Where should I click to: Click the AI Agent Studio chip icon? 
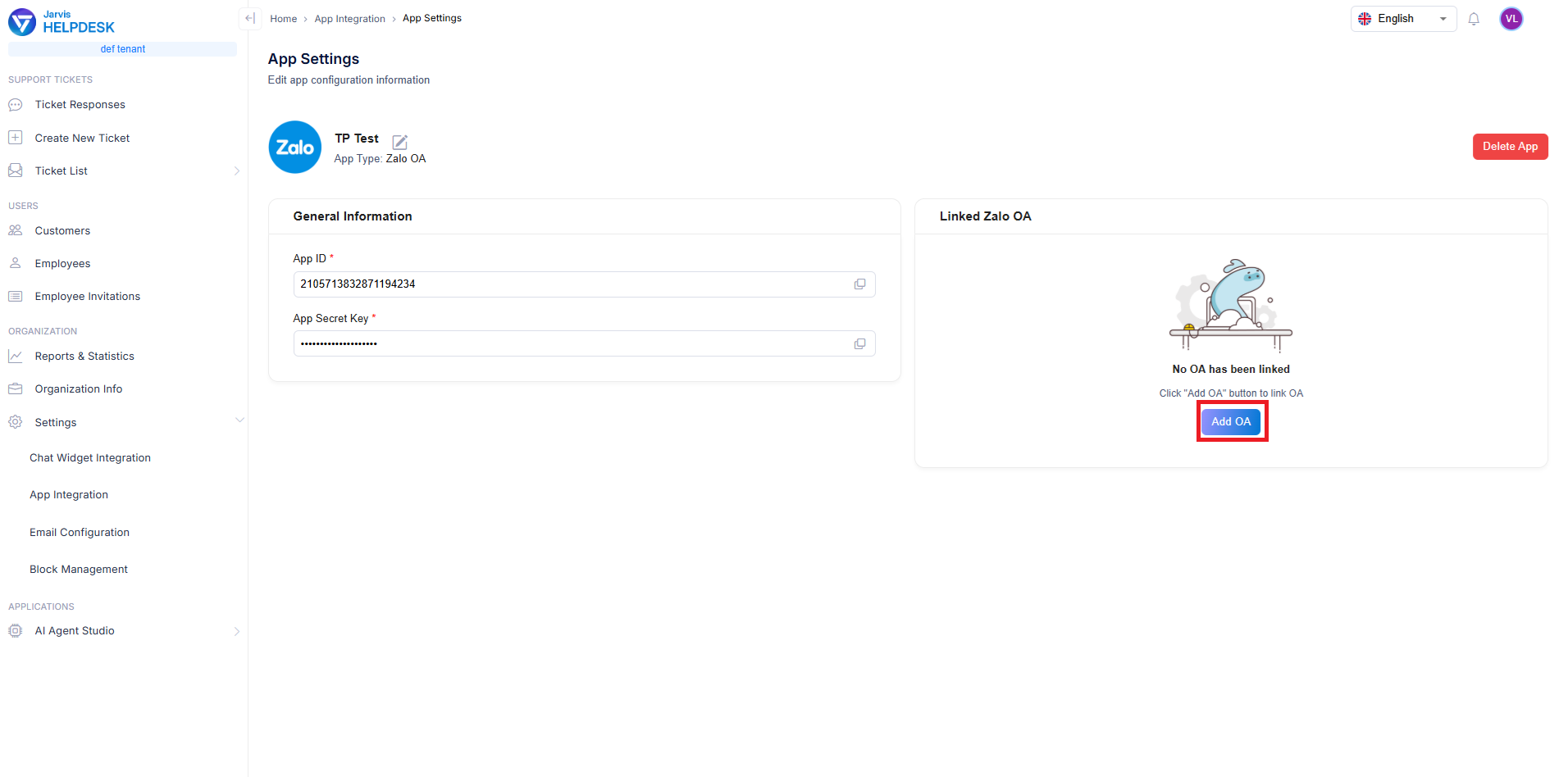15,630
